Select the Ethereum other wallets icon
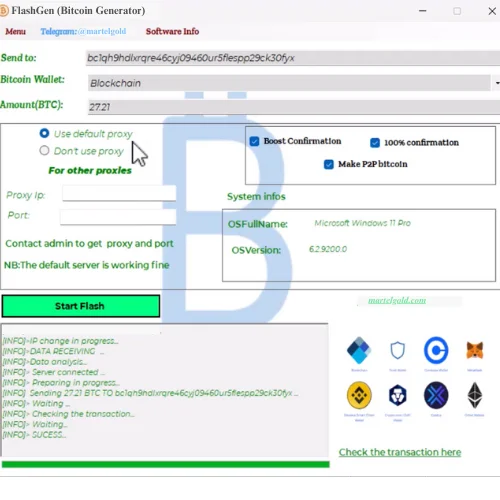This screenshot has height=500, width=500. (x=475, y=395)
